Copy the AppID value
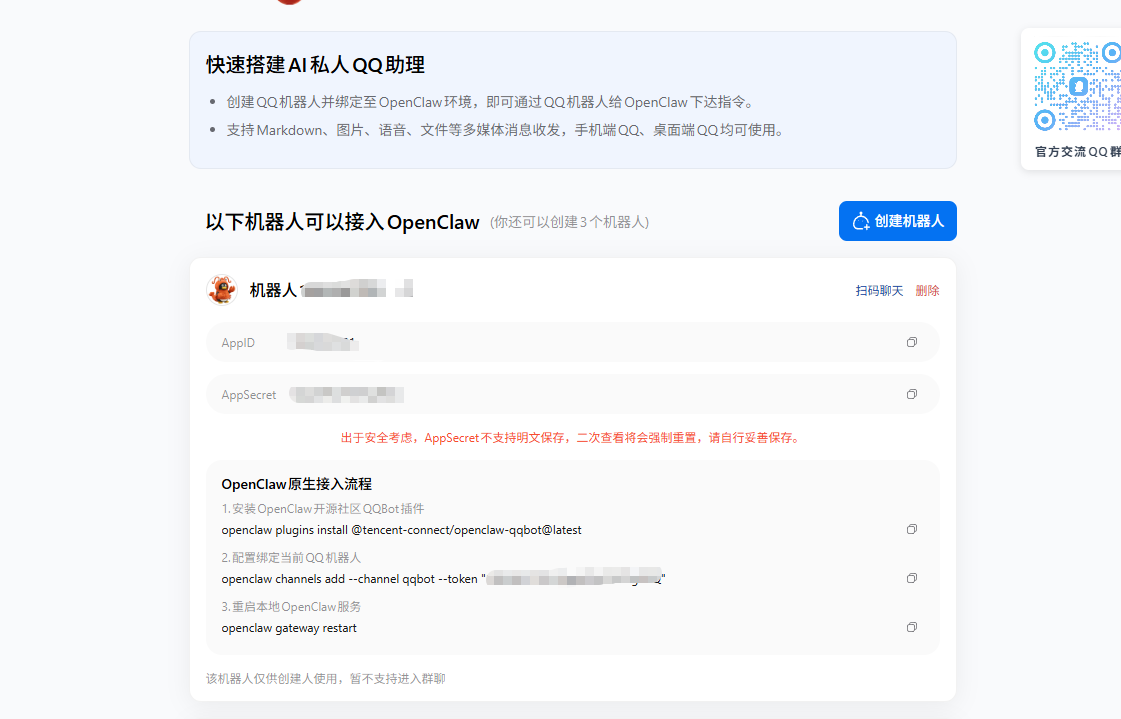The width and height of the screenshot is (1121, 719). tap(911, 342)
